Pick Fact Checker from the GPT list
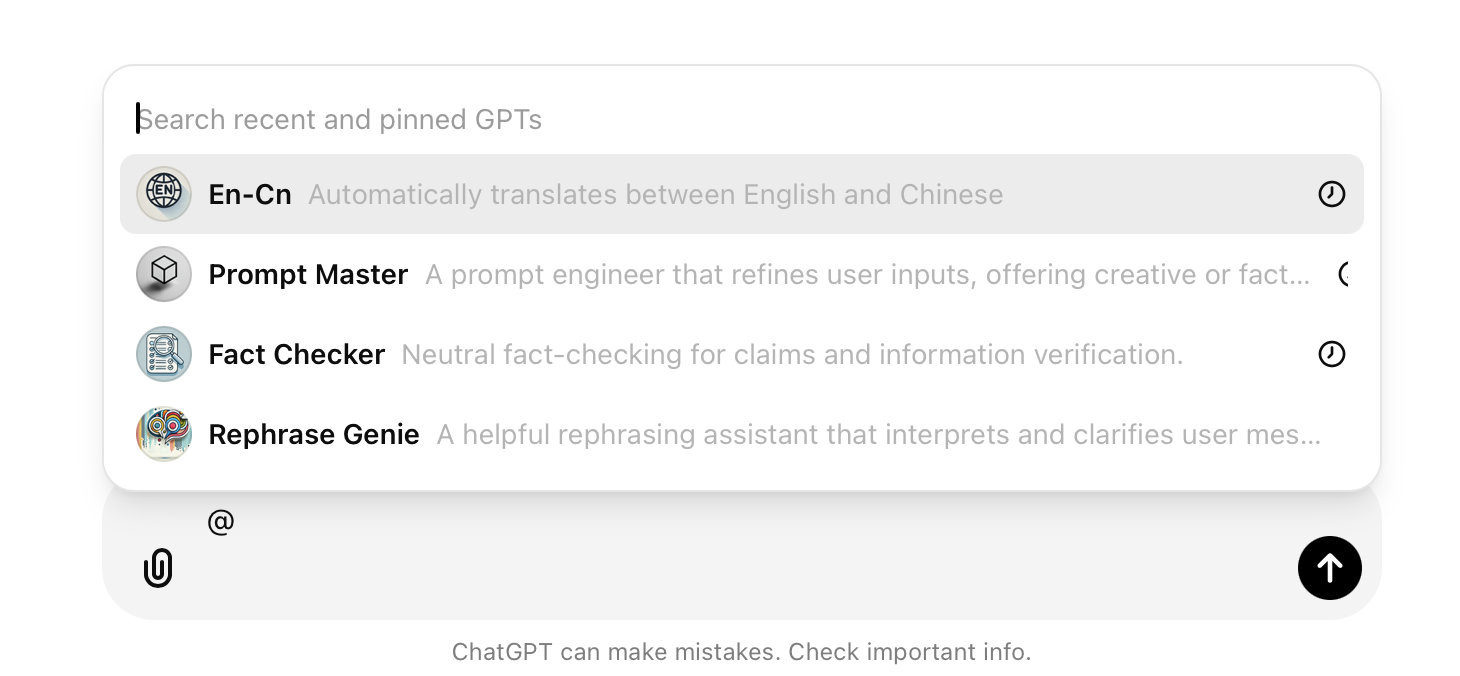This screenshot has height=676, width=1460. [297, 354]
